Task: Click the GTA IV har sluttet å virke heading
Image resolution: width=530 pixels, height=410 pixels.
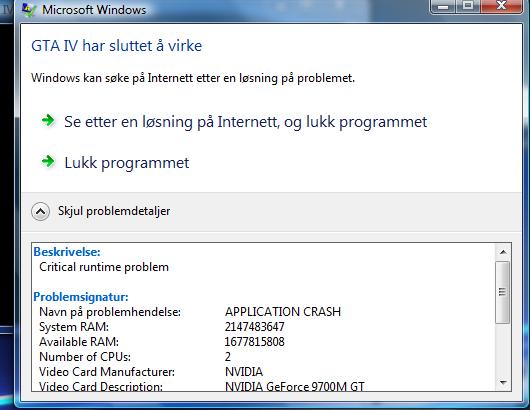Action: pyautogui.click(x=117, y=46)
